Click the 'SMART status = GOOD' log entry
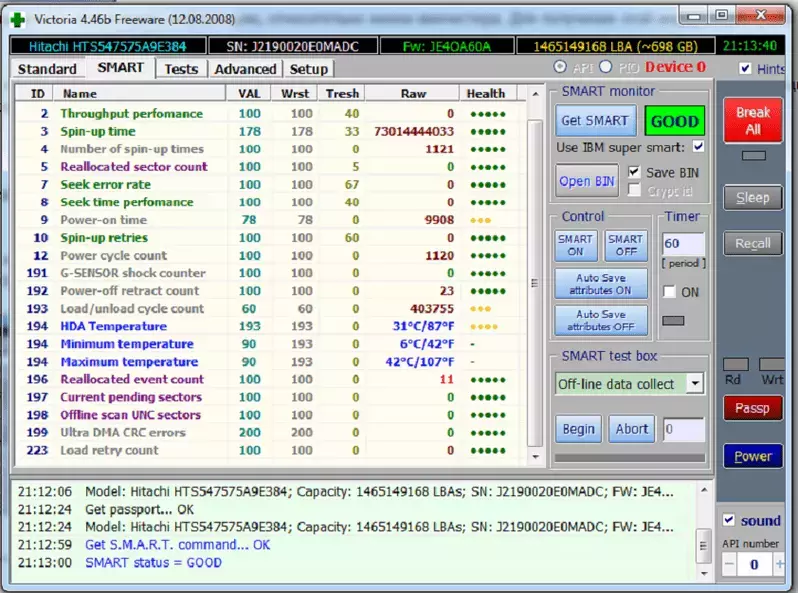798x593 pixels. point(153,562)
